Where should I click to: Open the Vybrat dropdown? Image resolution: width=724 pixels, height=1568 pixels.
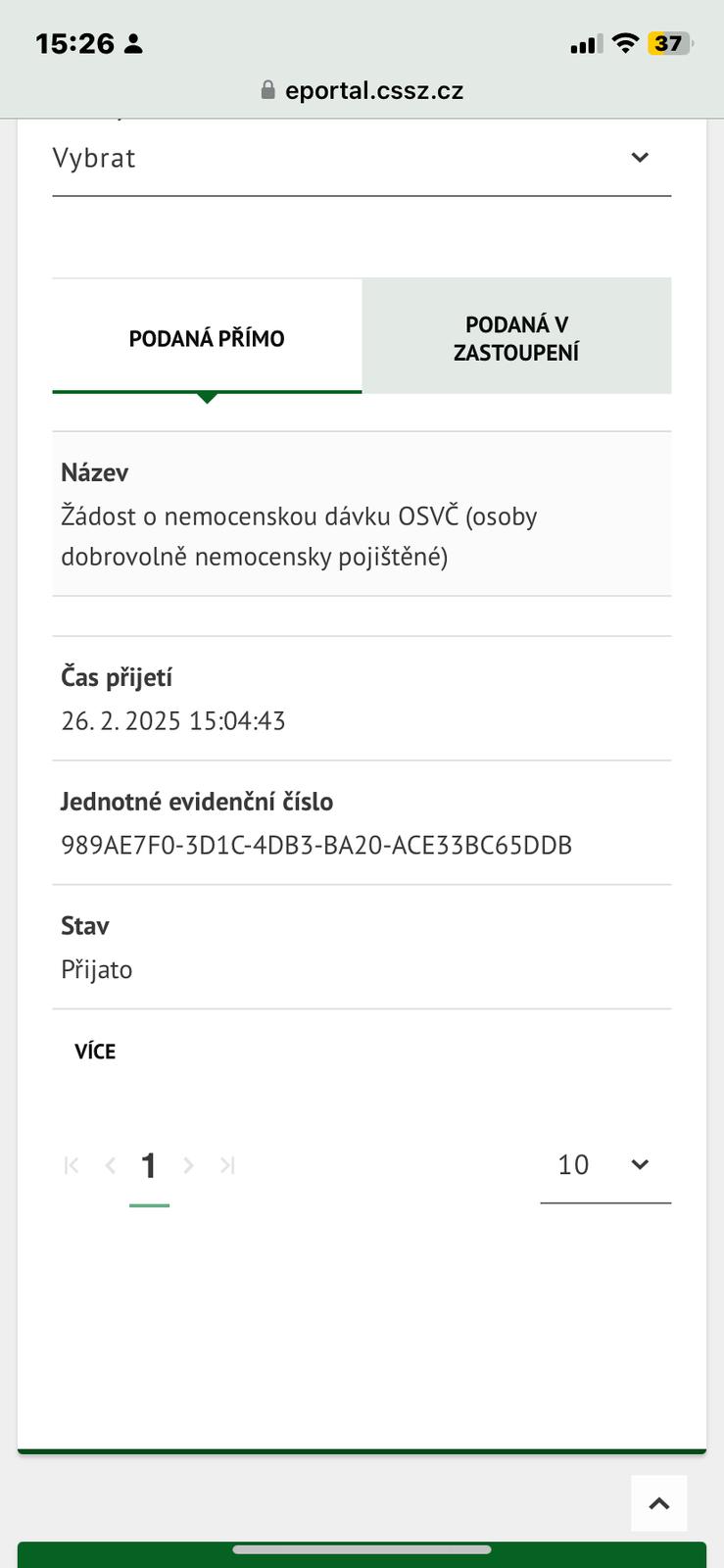tap(361, 158)
